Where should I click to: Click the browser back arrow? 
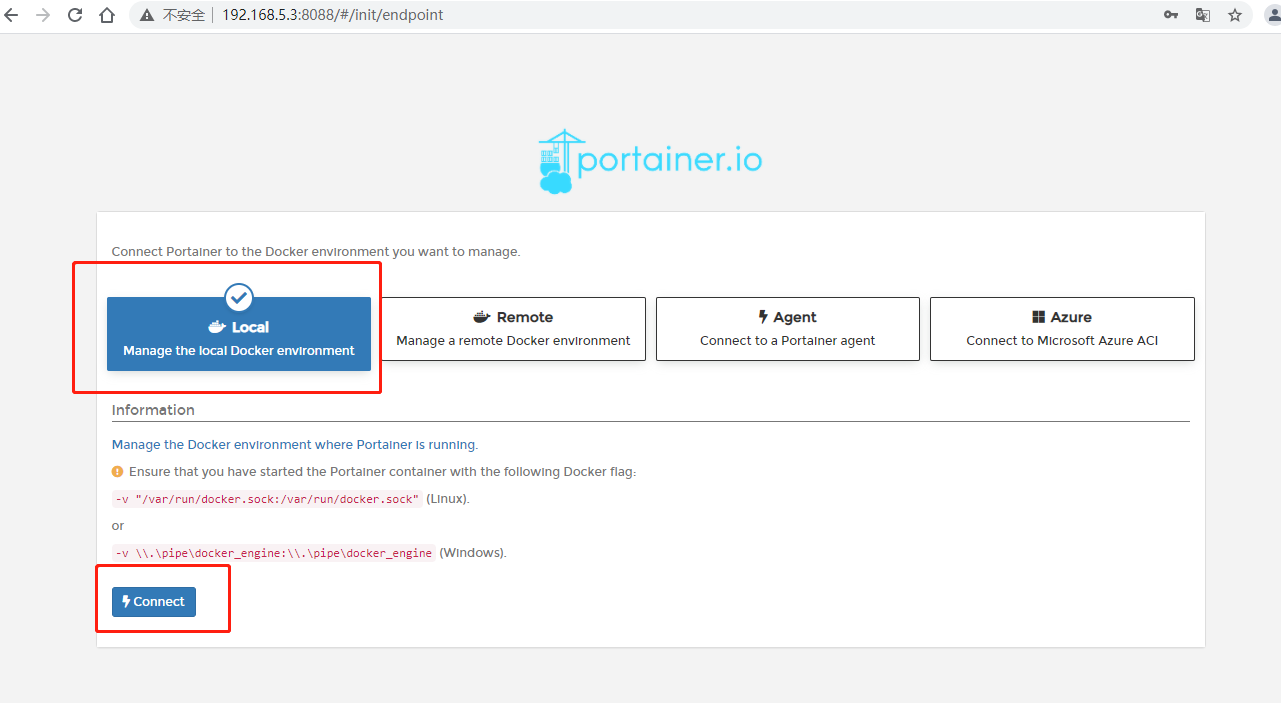click(x=12, y=15)
